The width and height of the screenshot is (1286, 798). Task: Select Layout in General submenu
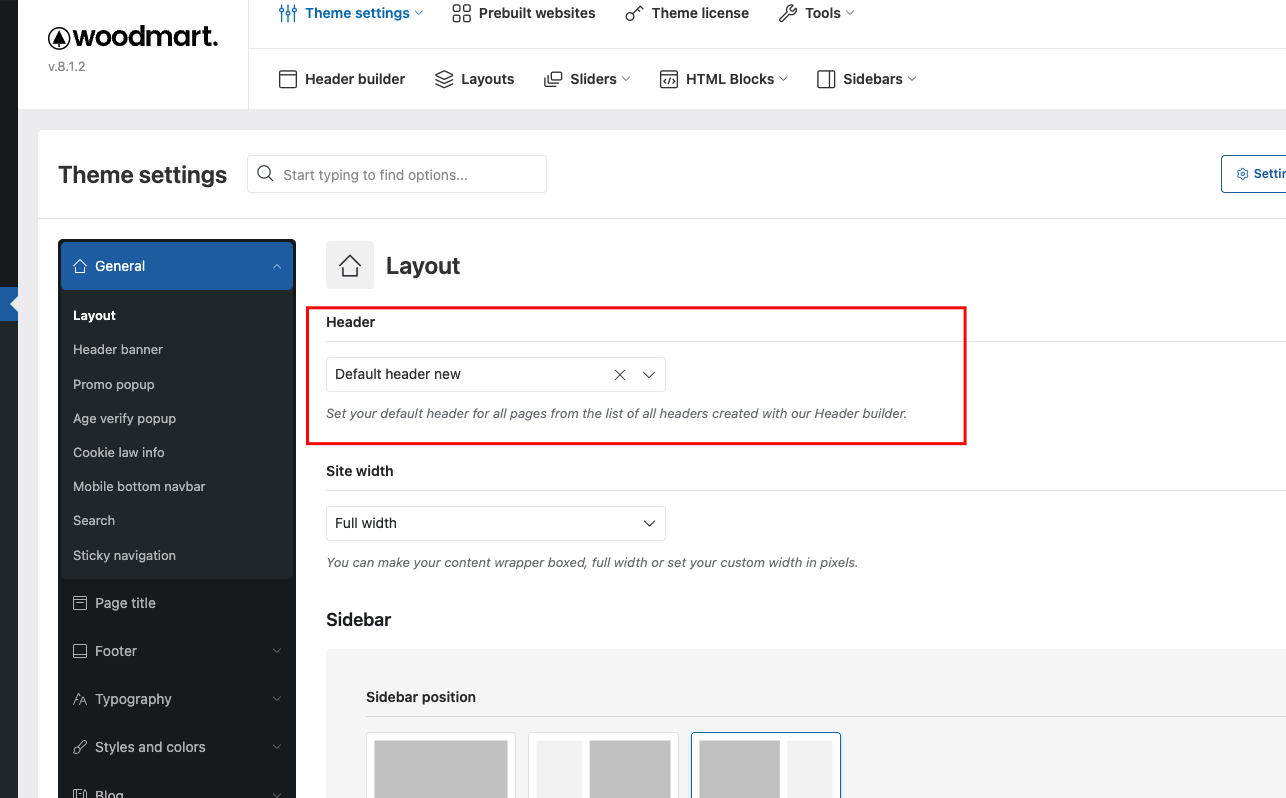point(94,315)
